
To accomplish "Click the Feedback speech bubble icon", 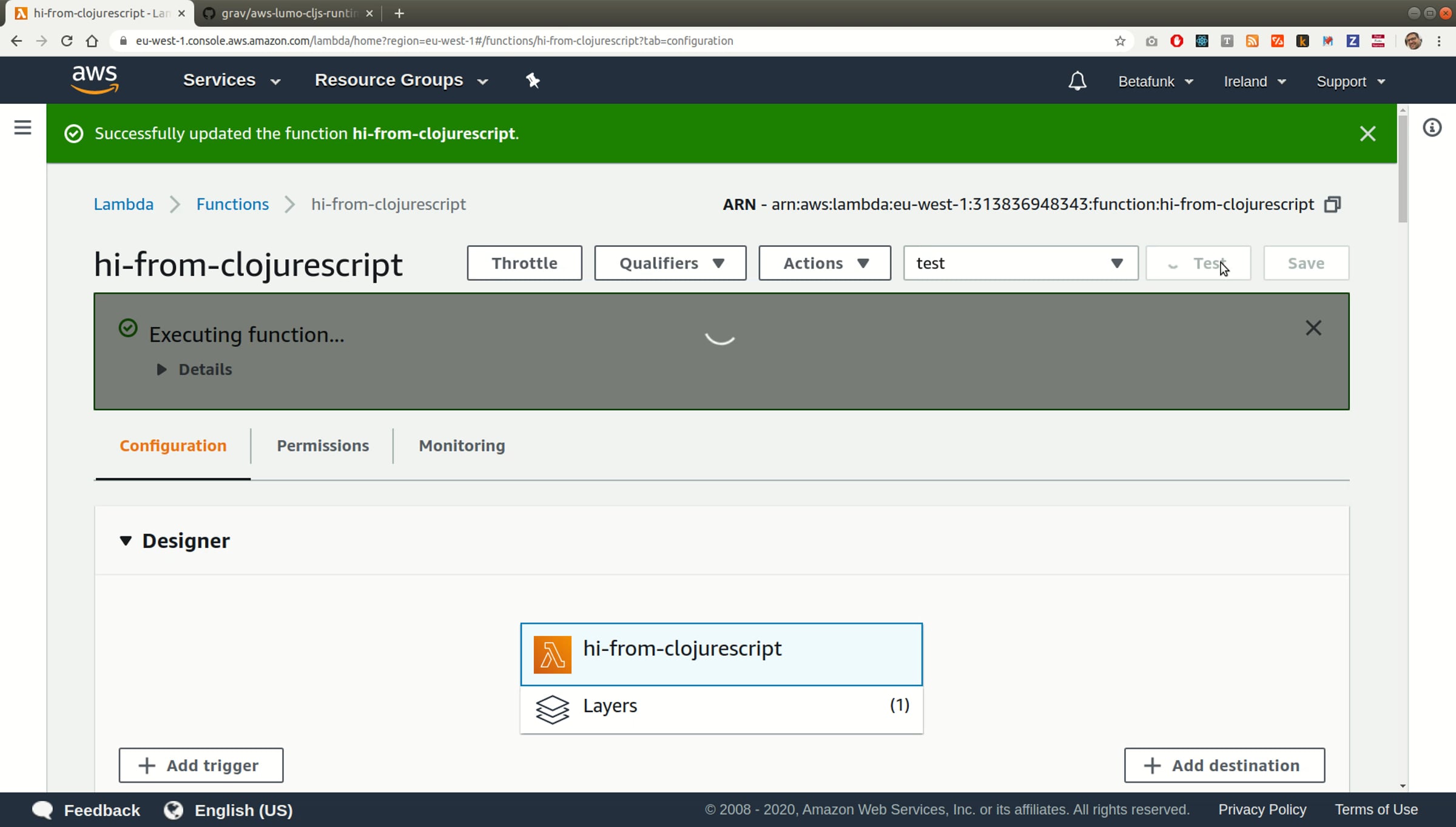I will (42, 810).
